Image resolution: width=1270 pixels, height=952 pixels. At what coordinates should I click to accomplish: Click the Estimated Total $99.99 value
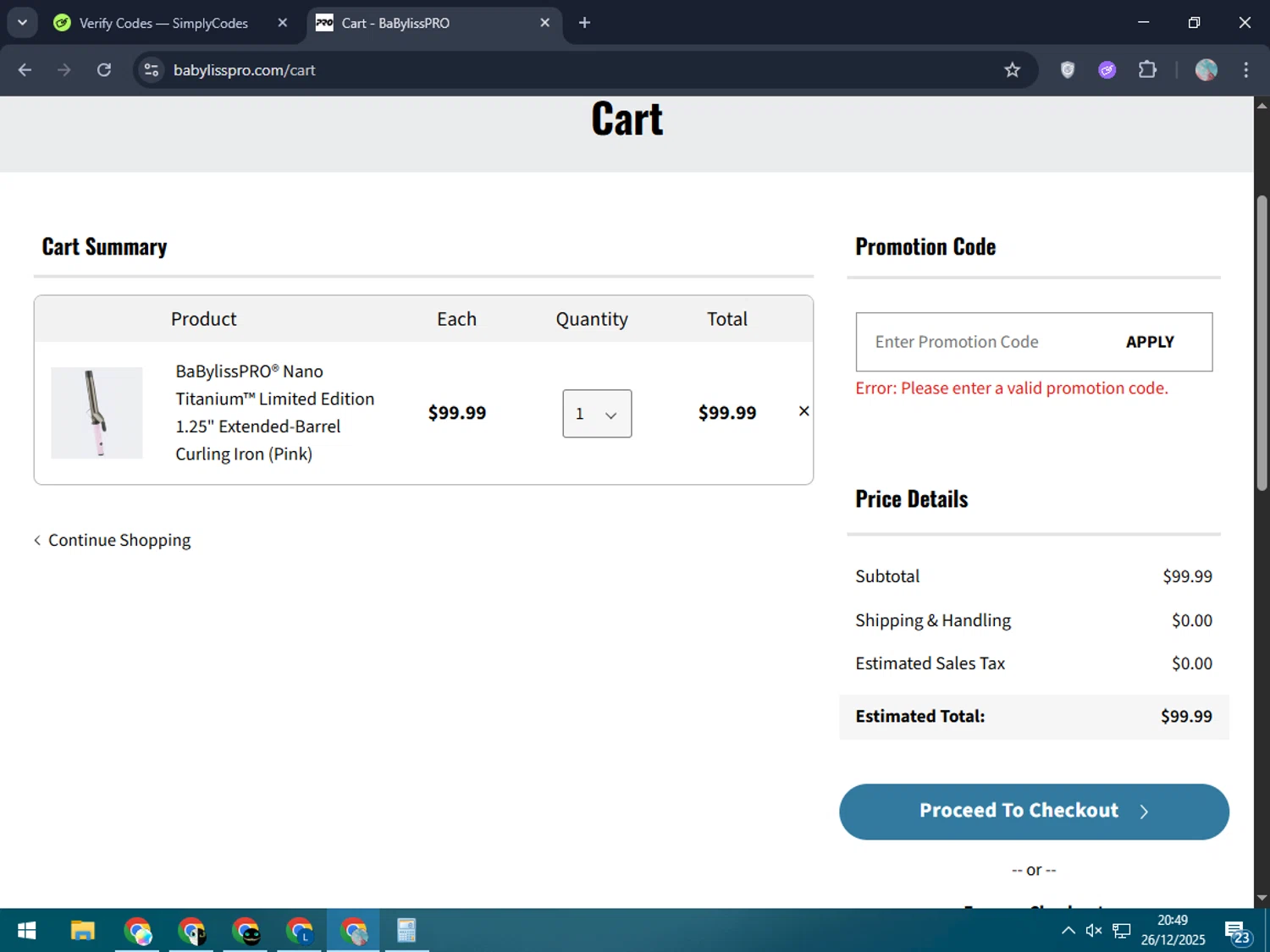pyautogui.click(x=1186, y=716)
